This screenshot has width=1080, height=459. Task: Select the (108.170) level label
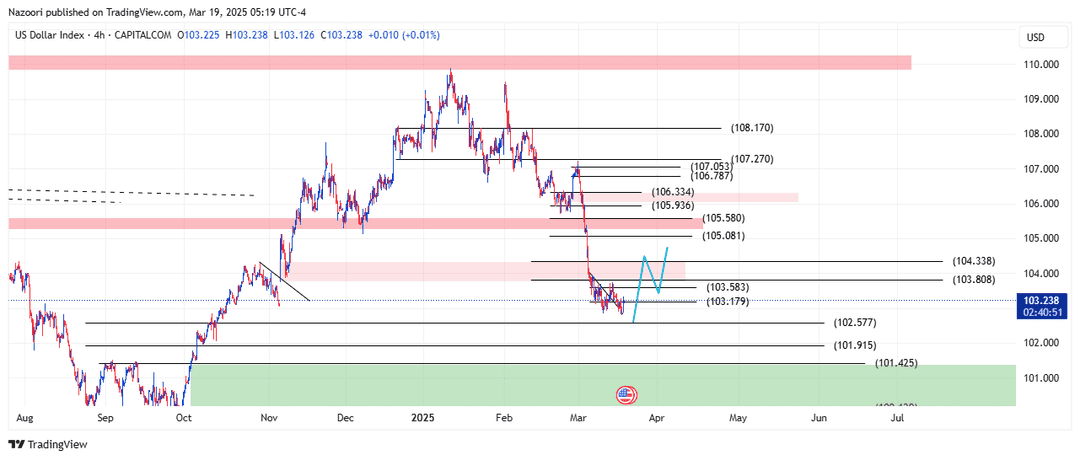coord(750,128)
